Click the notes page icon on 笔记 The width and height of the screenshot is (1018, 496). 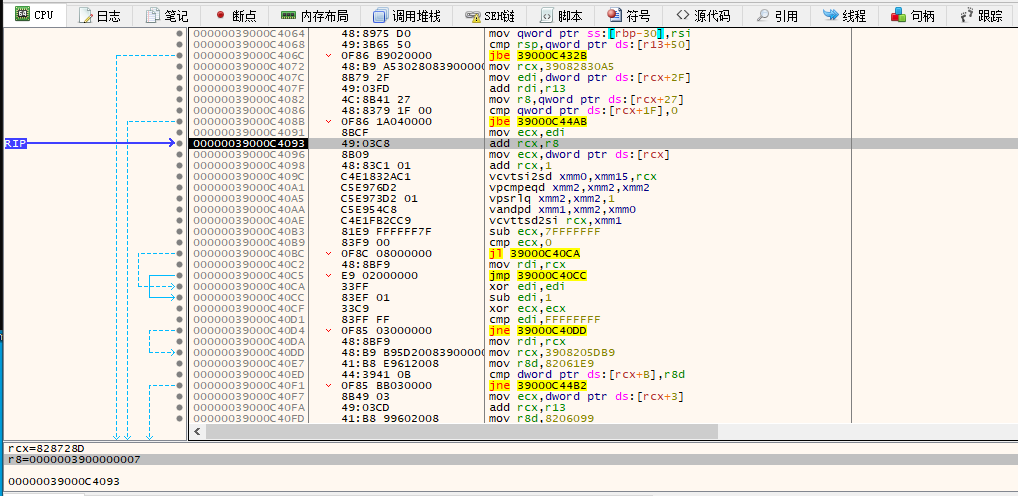click(153, 16)
